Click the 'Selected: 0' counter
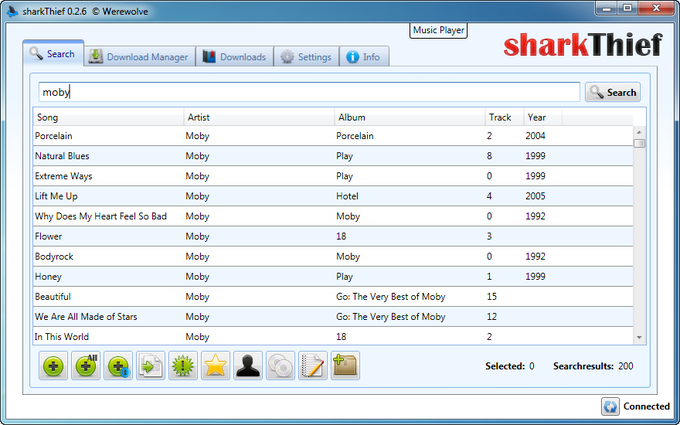The width and height of the screenshot is (680, 425). click(x=510, y=366)
